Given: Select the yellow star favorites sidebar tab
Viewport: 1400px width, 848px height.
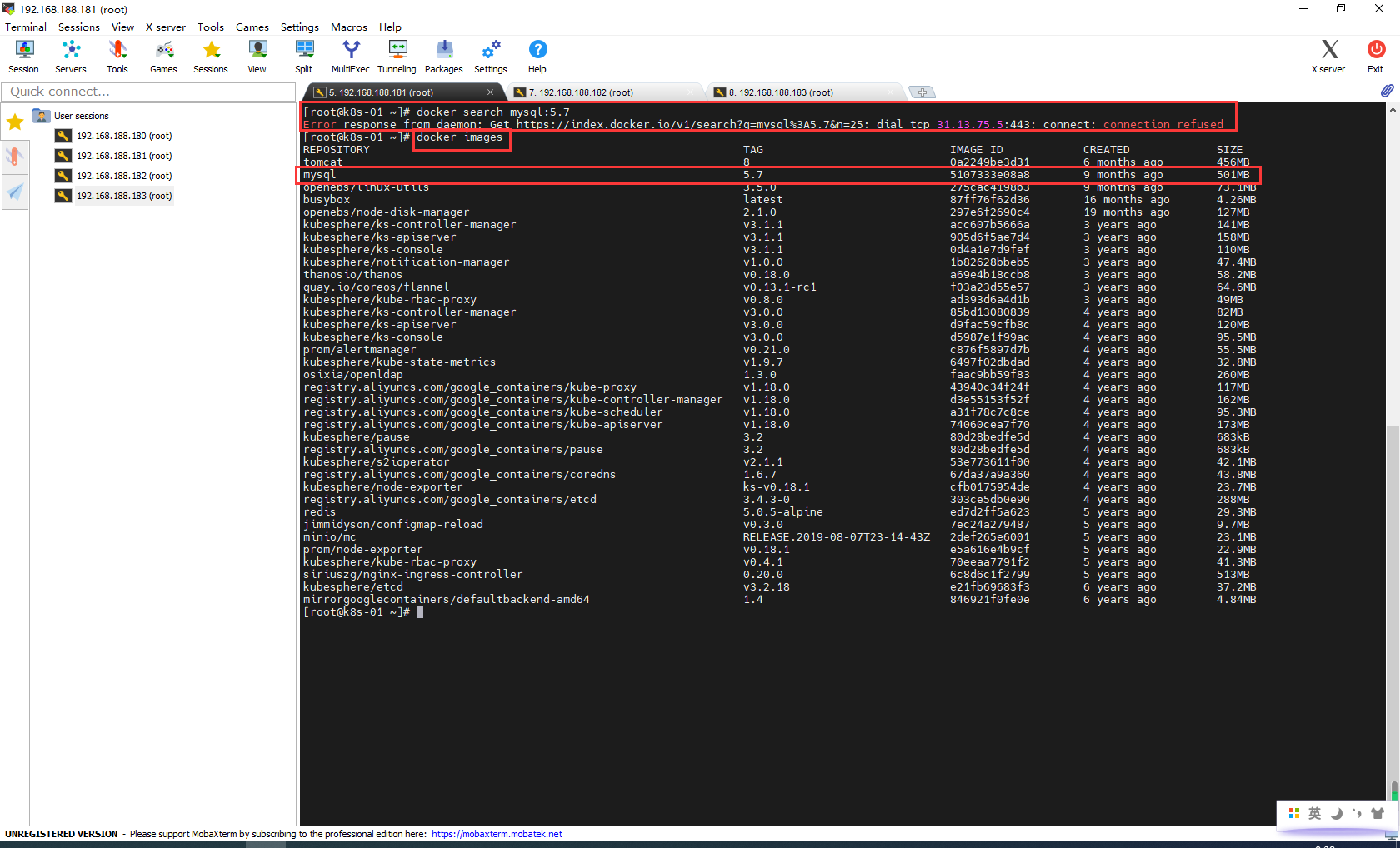Looking at the screenshot, I should 15,122.
